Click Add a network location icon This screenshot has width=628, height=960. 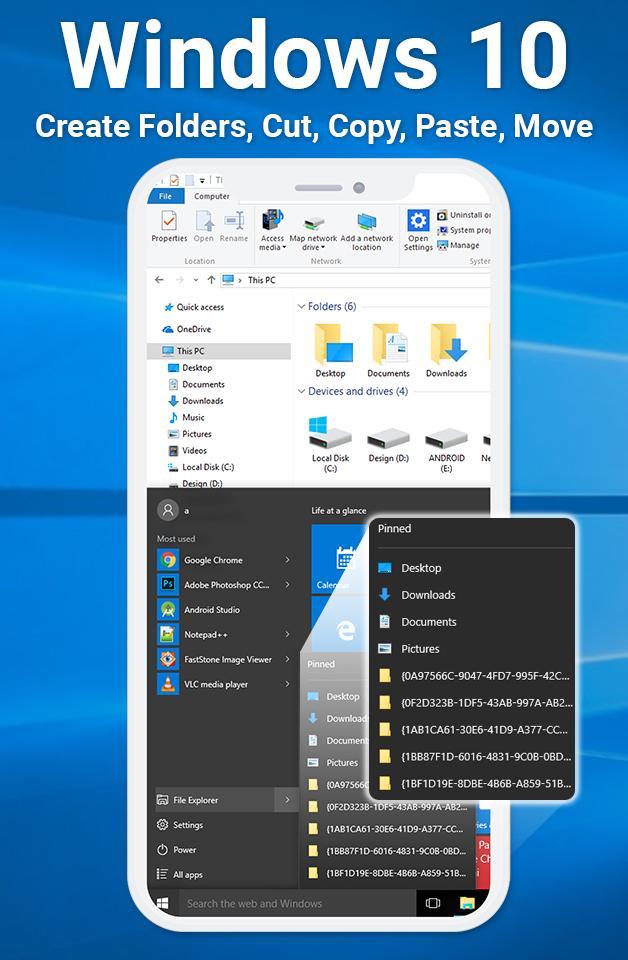pos(367,230)
